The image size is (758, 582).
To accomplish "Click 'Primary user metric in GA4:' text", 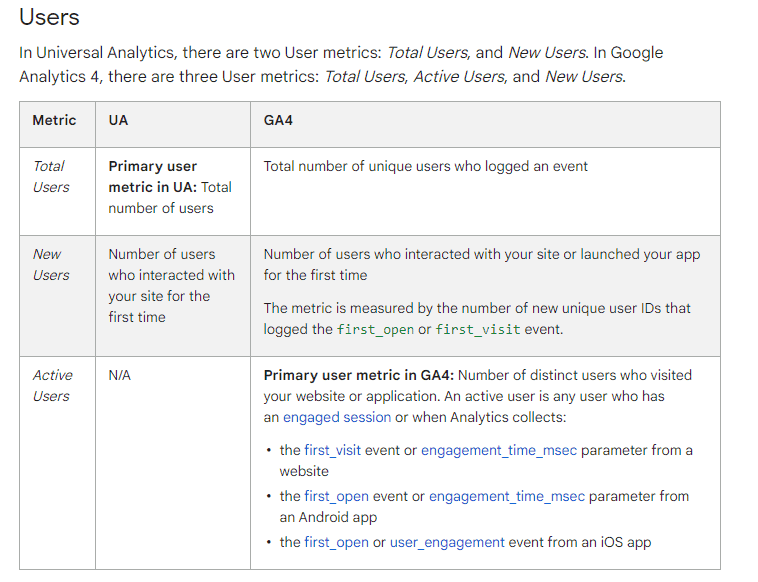I will (x=359, y=375).
